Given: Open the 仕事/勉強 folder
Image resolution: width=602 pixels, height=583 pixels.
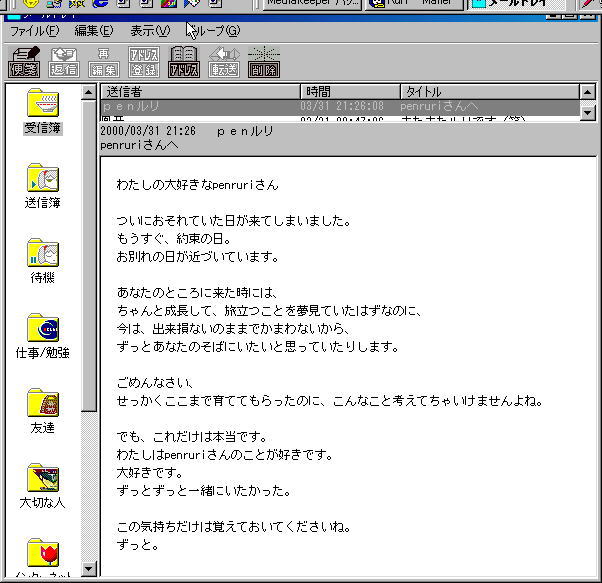Looking at the screenshot, I should tap(42, 336).
